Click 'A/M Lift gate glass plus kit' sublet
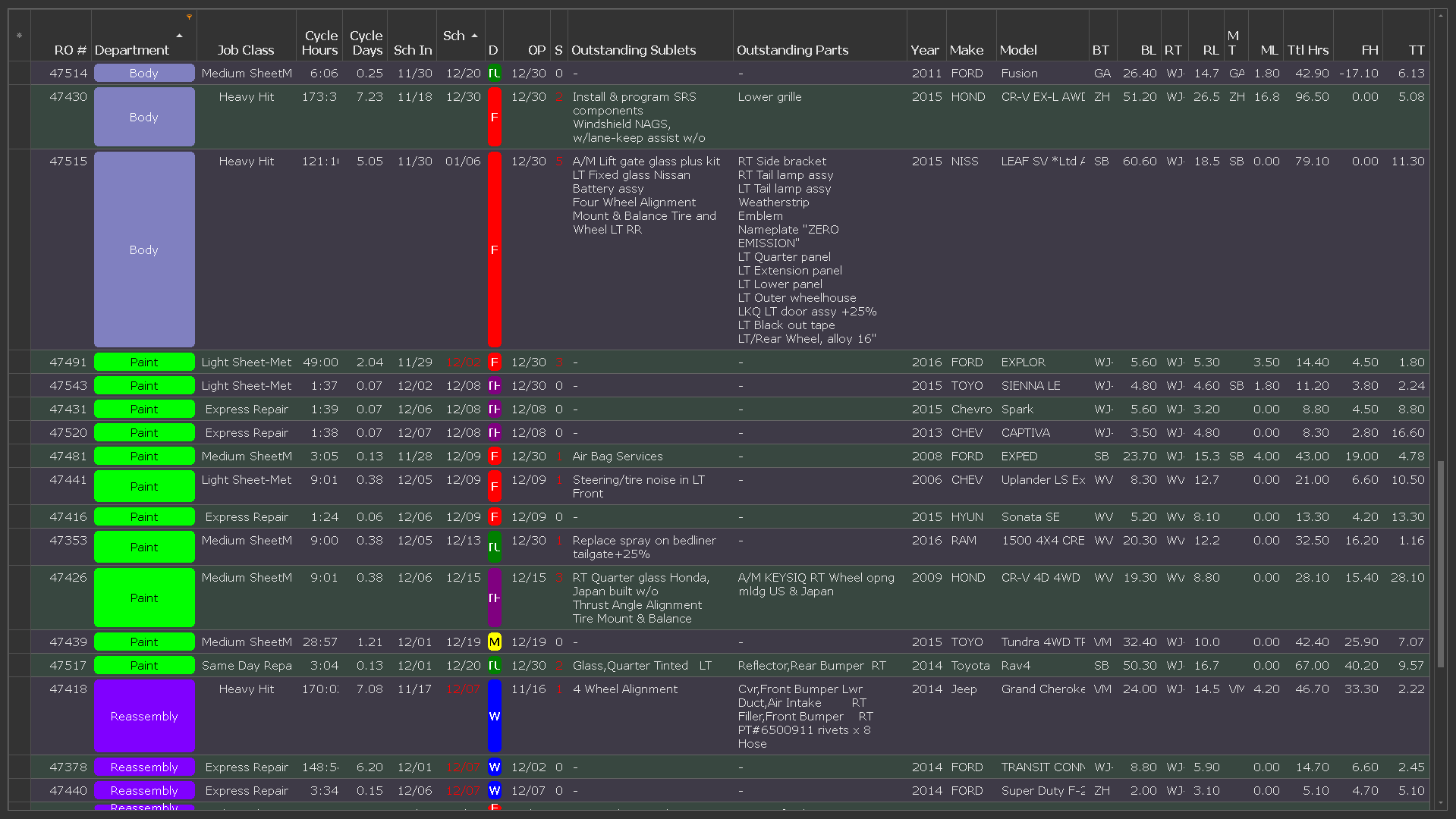Screen dimensions: 1456x819 [646, 162]
